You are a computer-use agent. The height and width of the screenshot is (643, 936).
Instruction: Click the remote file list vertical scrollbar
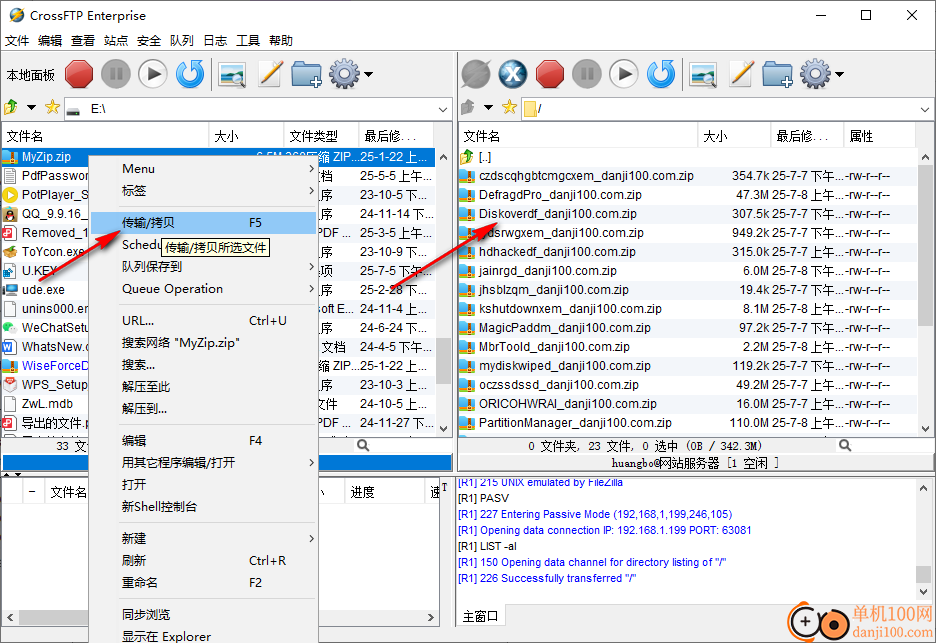coord(925,245)
